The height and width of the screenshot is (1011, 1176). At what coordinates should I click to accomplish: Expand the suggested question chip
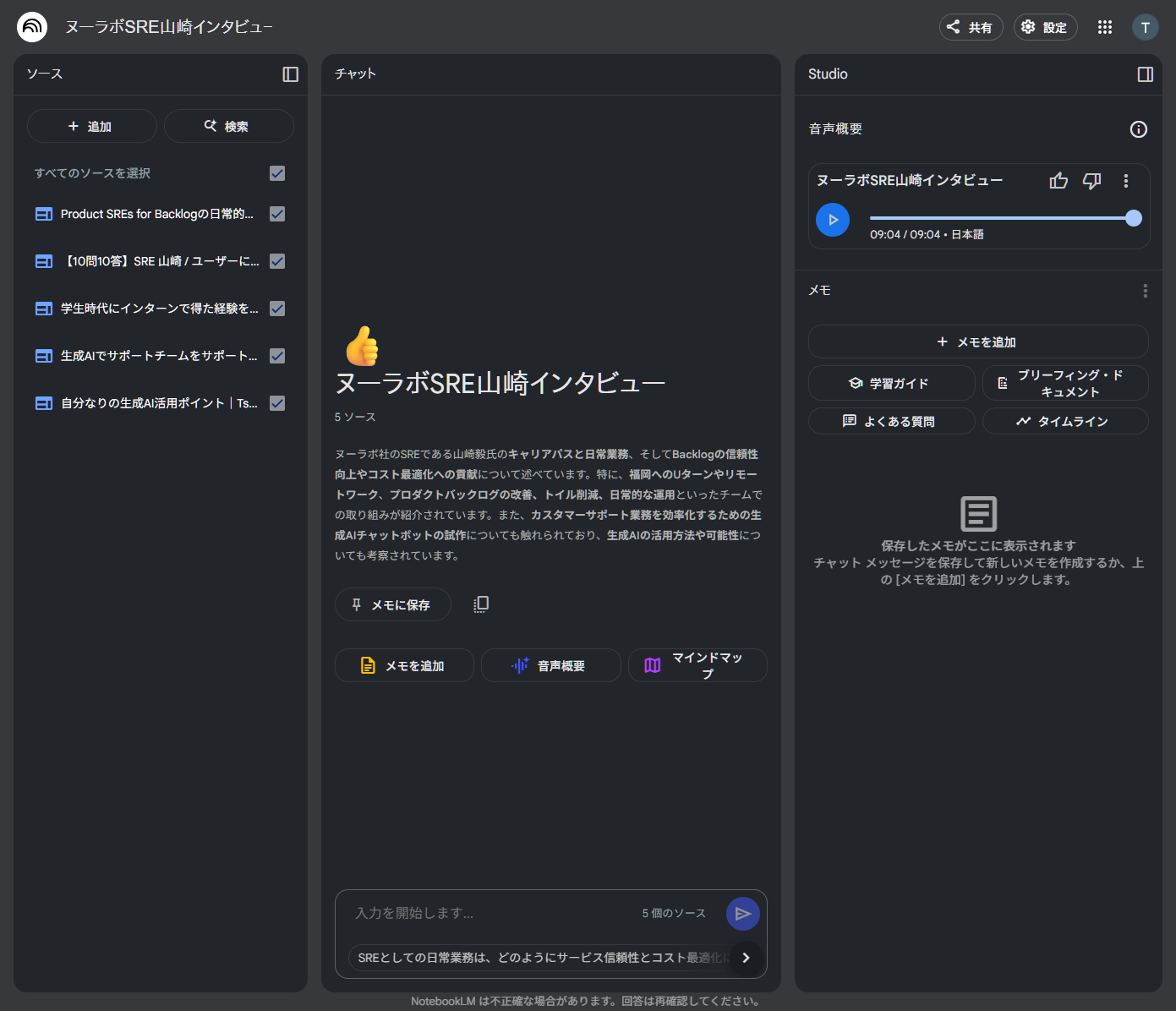pos(746,958)
